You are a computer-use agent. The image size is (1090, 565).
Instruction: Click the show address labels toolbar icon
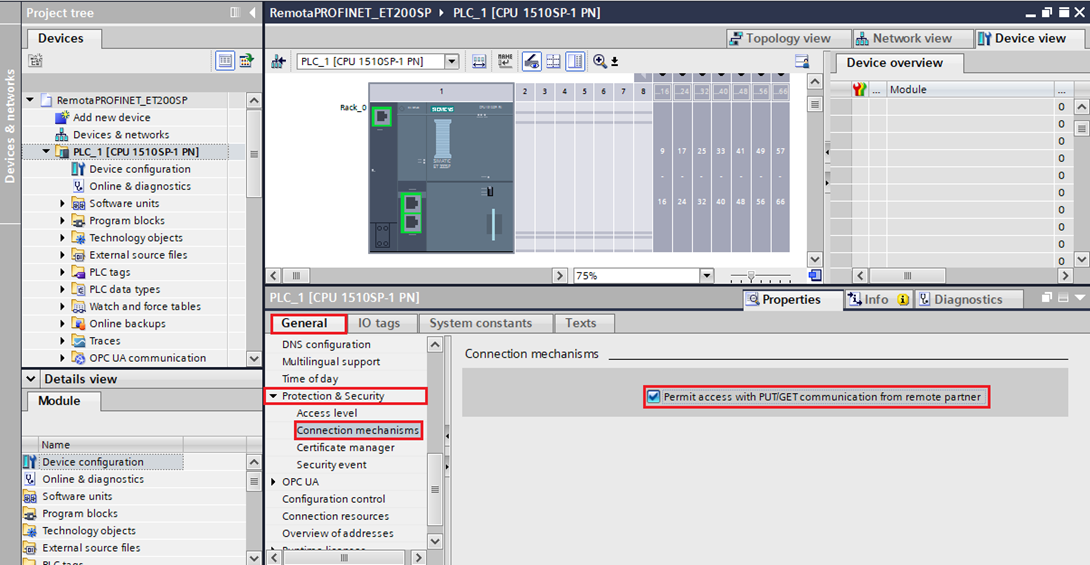coord(479,61)
